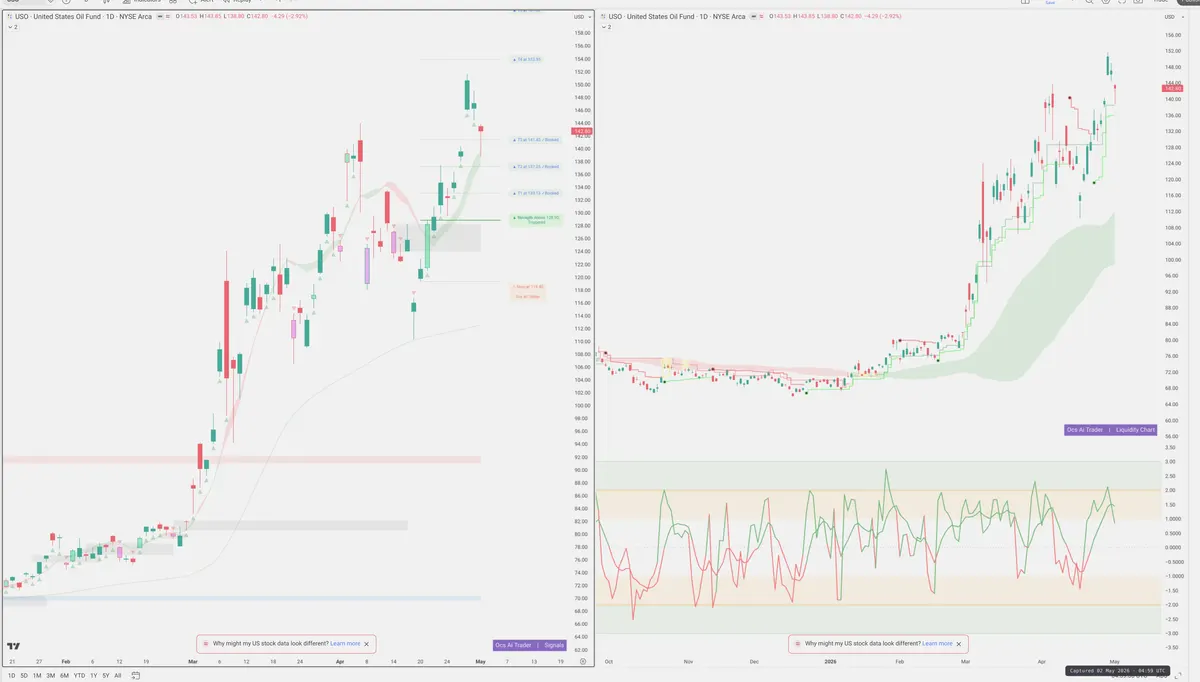Select the 5Y time range

105,676
